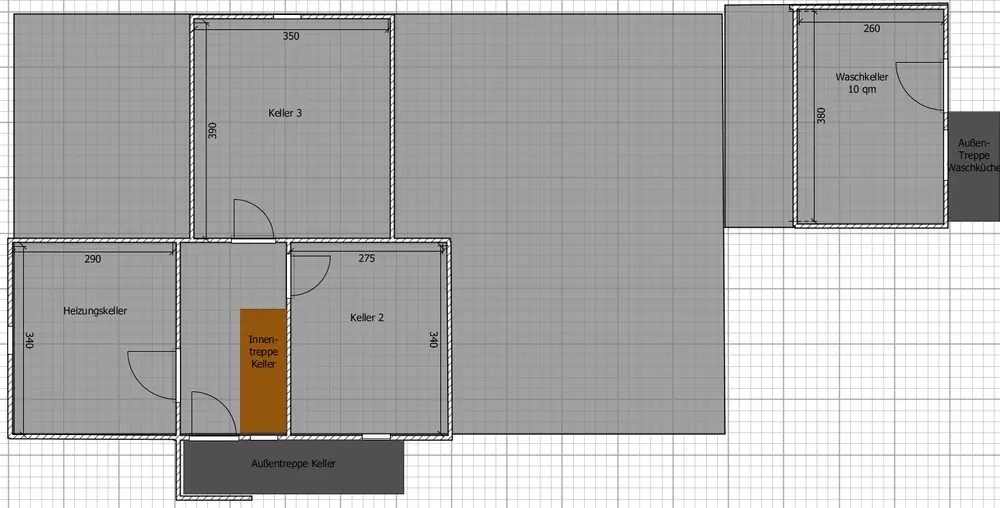Viewport: 1000px width, 508px height.
Task: Select the 340 dimension in Keller 2
Action: (x=433, y=341)
